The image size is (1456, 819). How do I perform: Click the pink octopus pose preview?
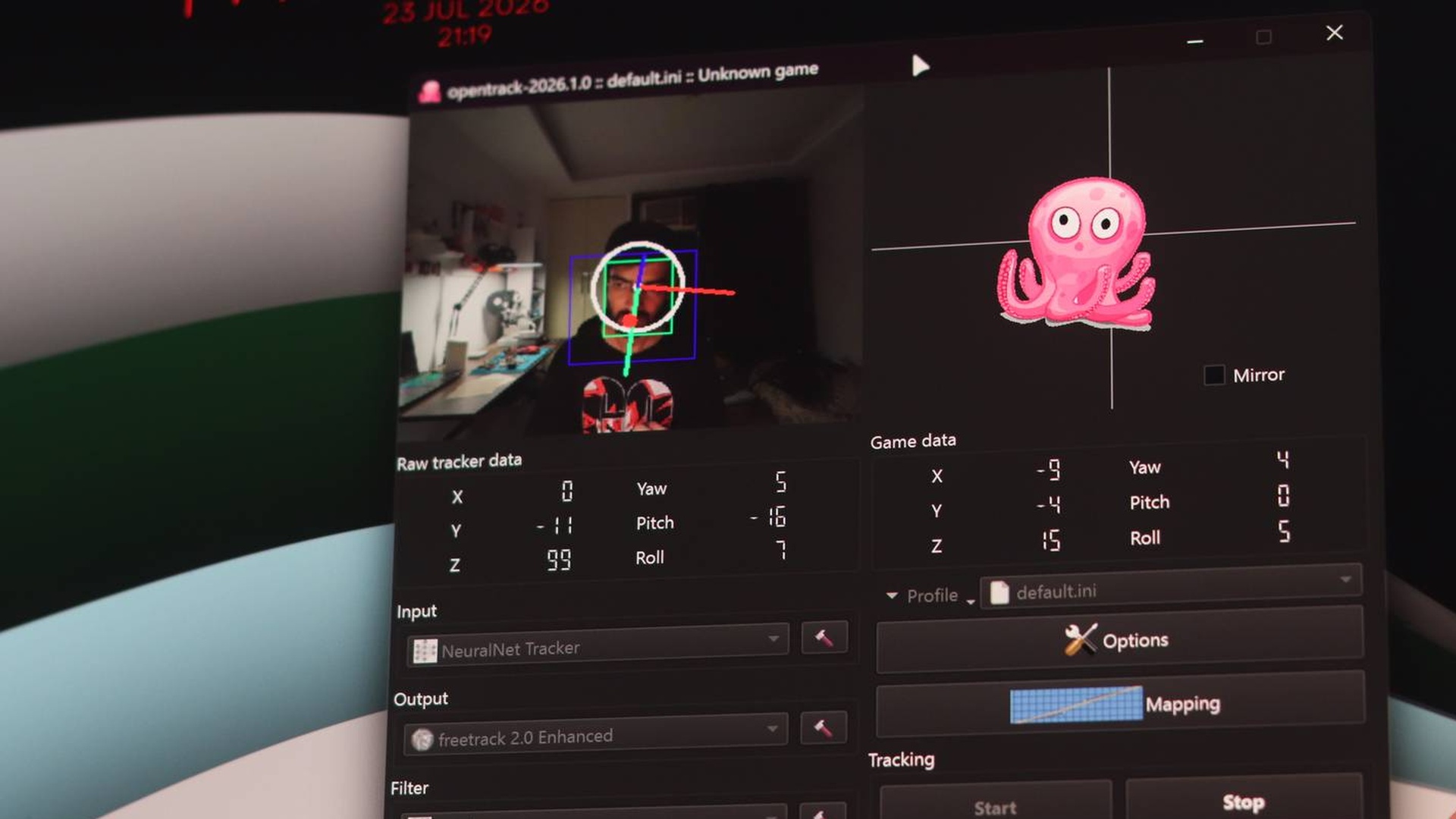tap(1075, 253)
